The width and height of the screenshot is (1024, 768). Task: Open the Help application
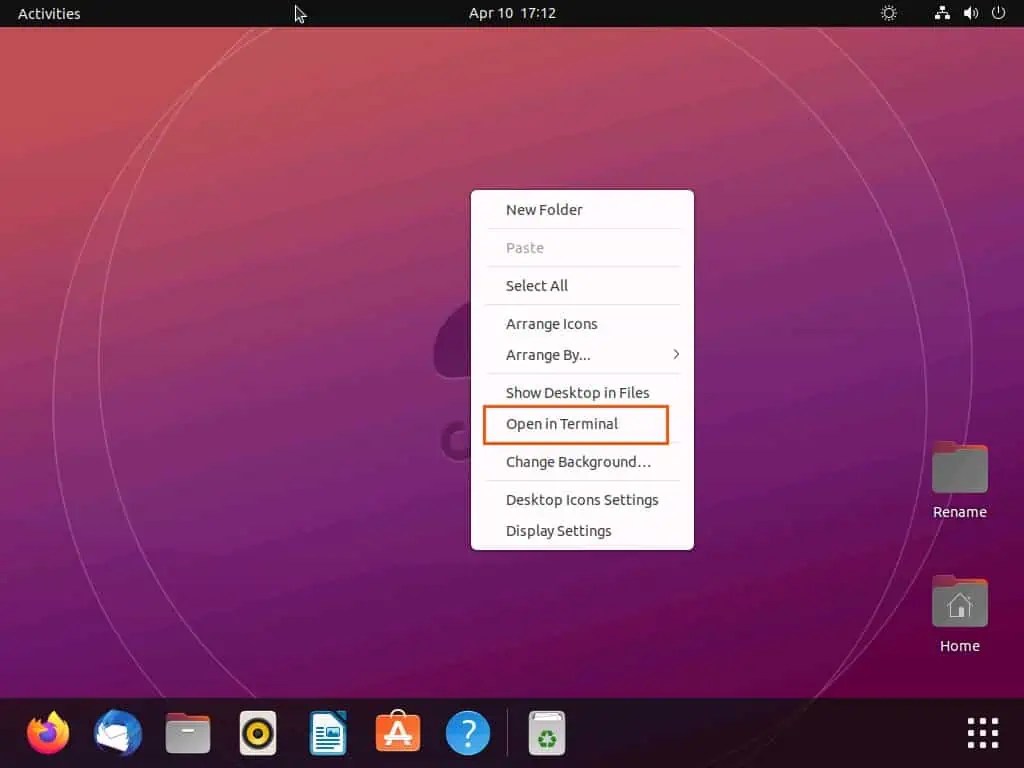tap(467, 732)
